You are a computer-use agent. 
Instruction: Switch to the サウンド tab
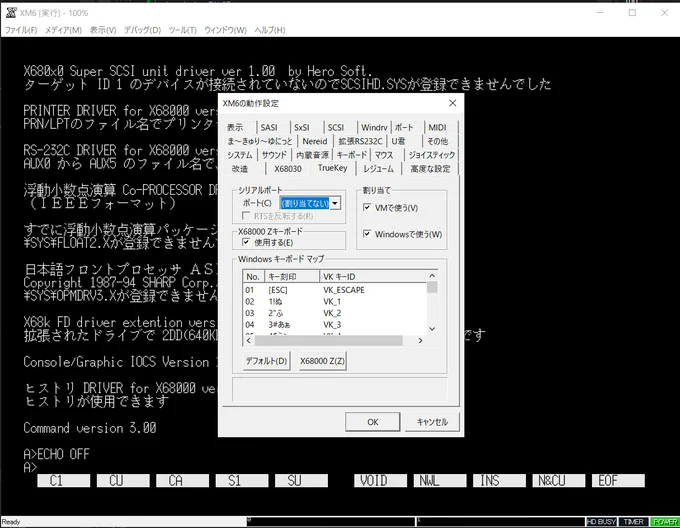(274, 155)
